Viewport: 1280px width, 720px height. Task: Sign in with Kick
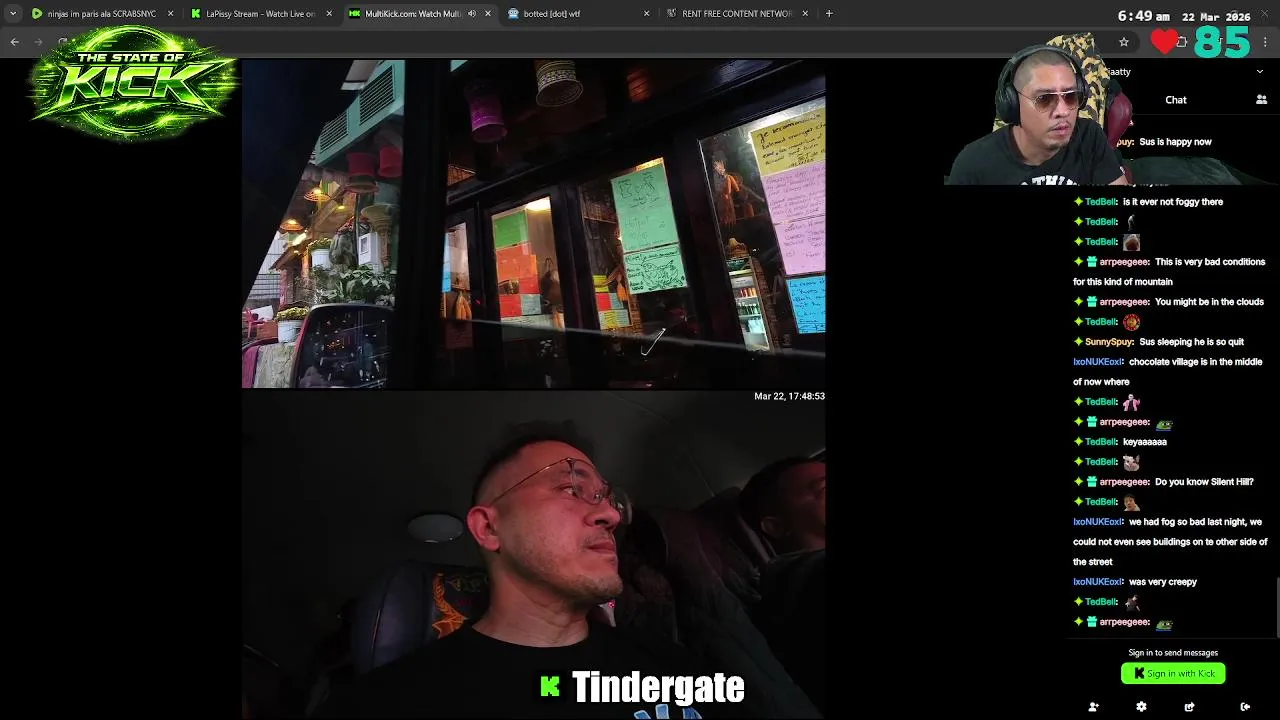pos(1173,673)
